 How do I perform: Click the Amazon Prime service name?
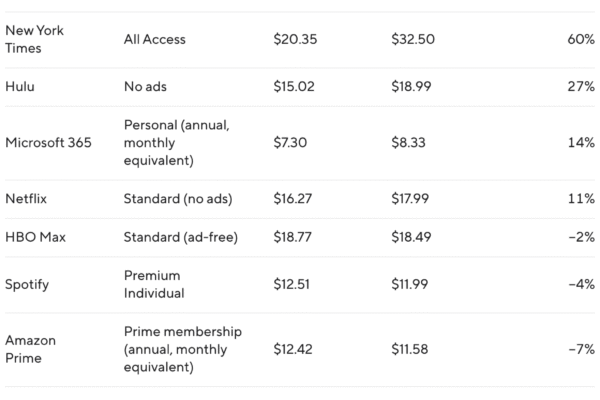tap(30, 349)
